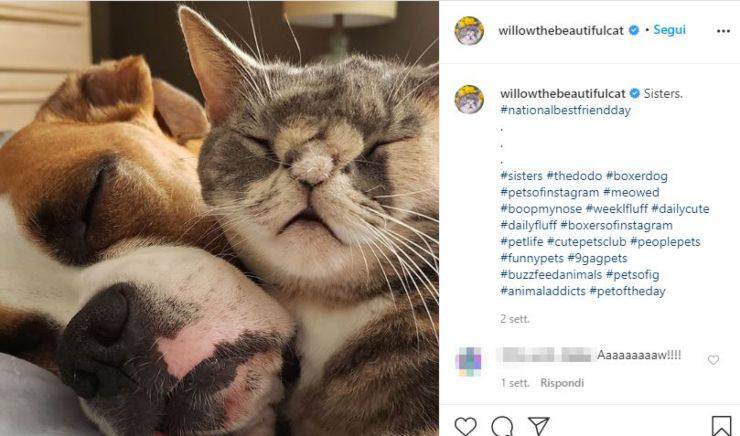The width and height of the screenshot is (740, 436).
Task: Open the #nationalbestfriendday hashtag
Action: click(566, 111)
